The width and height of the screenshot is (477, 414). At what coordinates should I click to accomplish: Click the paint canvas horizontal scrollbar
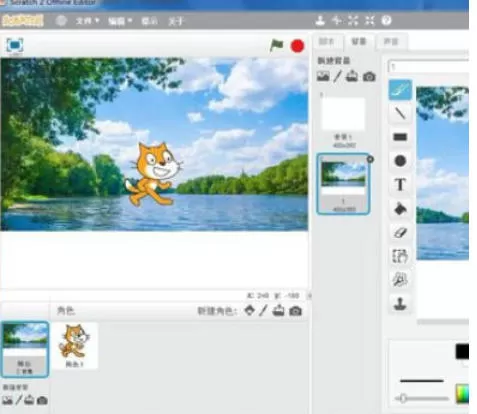(443, 322)
